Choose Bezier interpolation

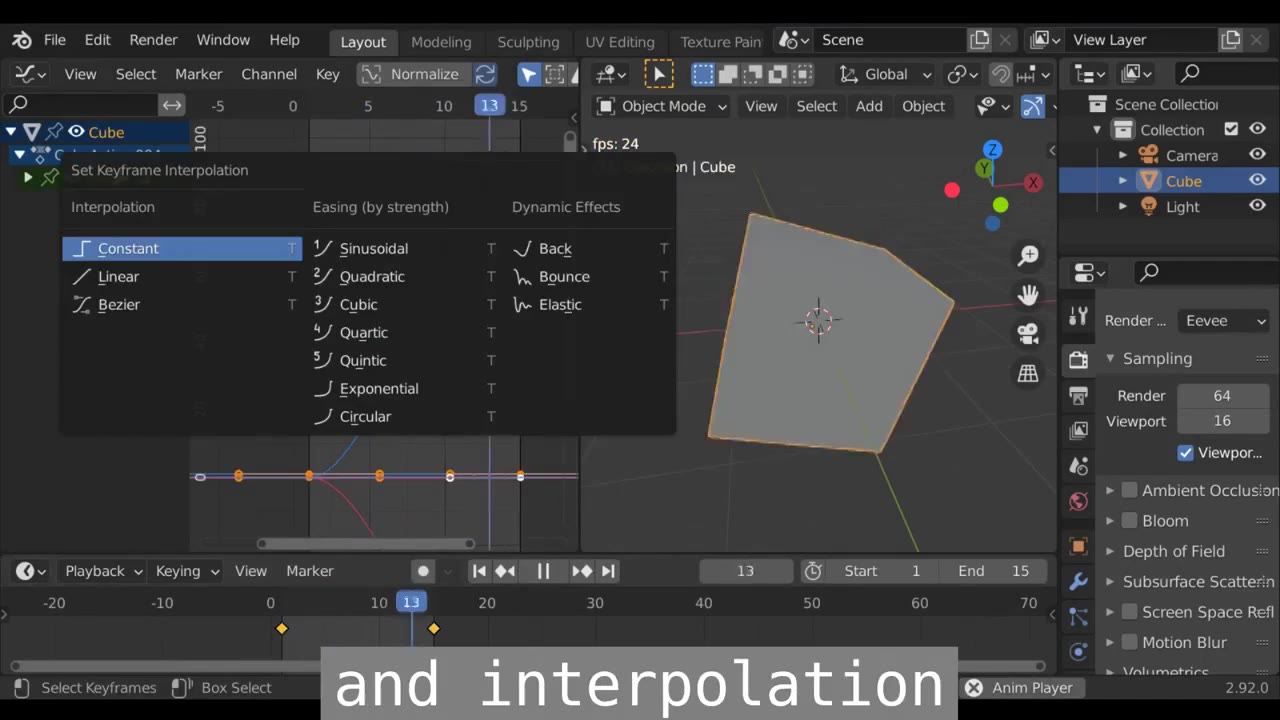tap(182, 304)
